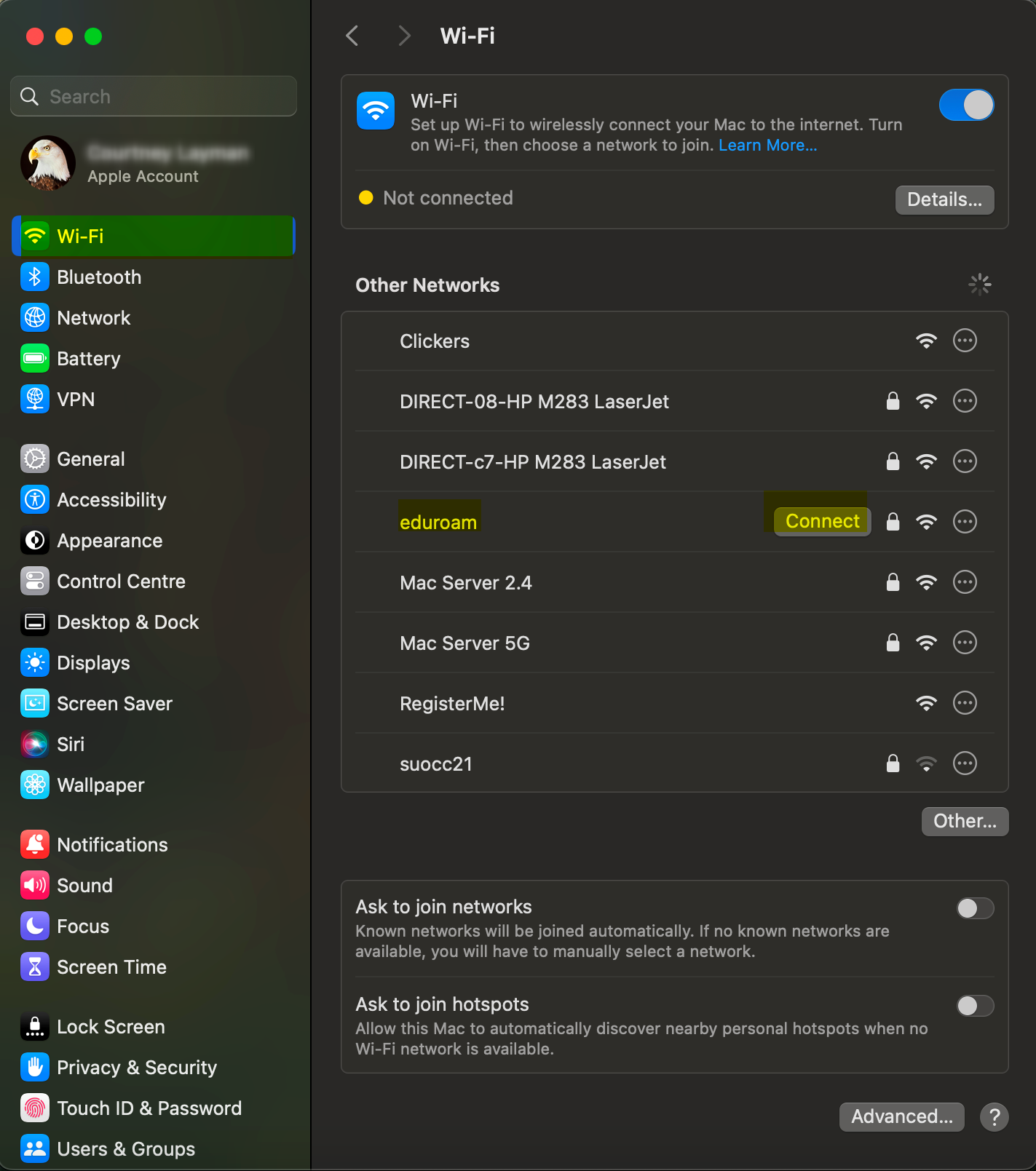Open the Learn More link
The width and height of the screenshot is (1036, 1171).
coord(767,146)
